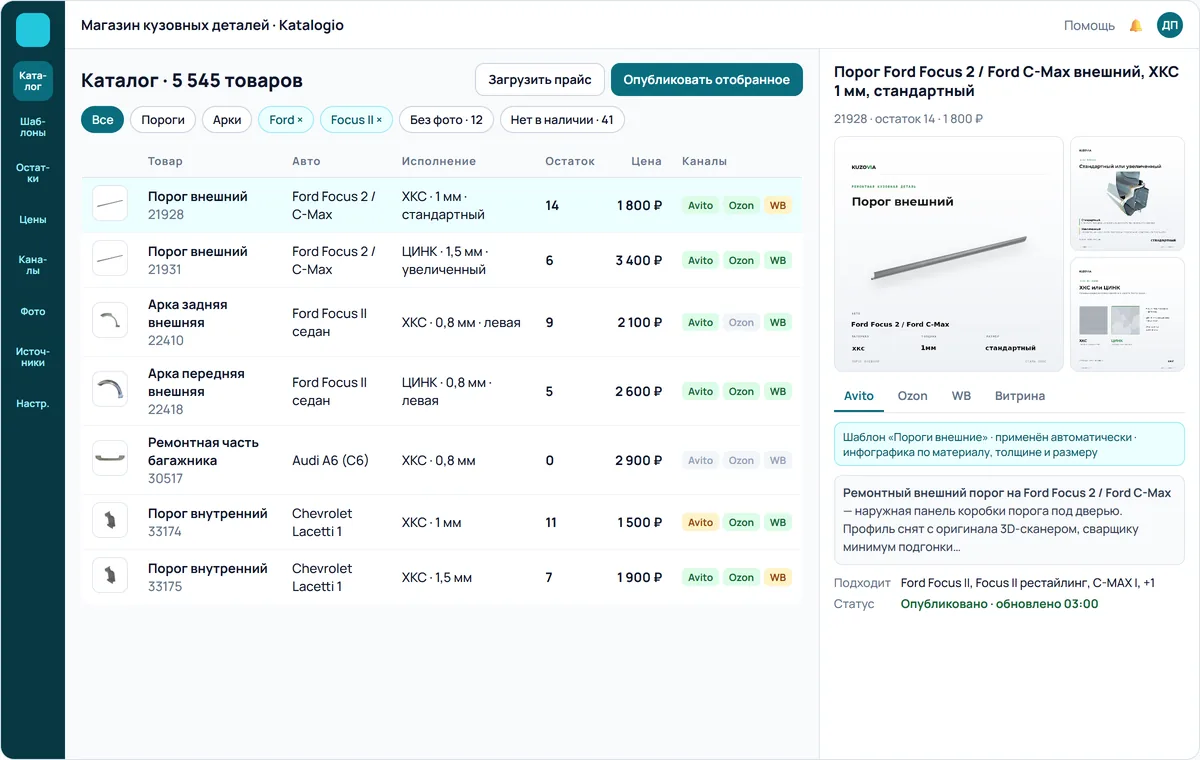Toggle the Ozon channel badge for item 22418

(x=741, y=391)
